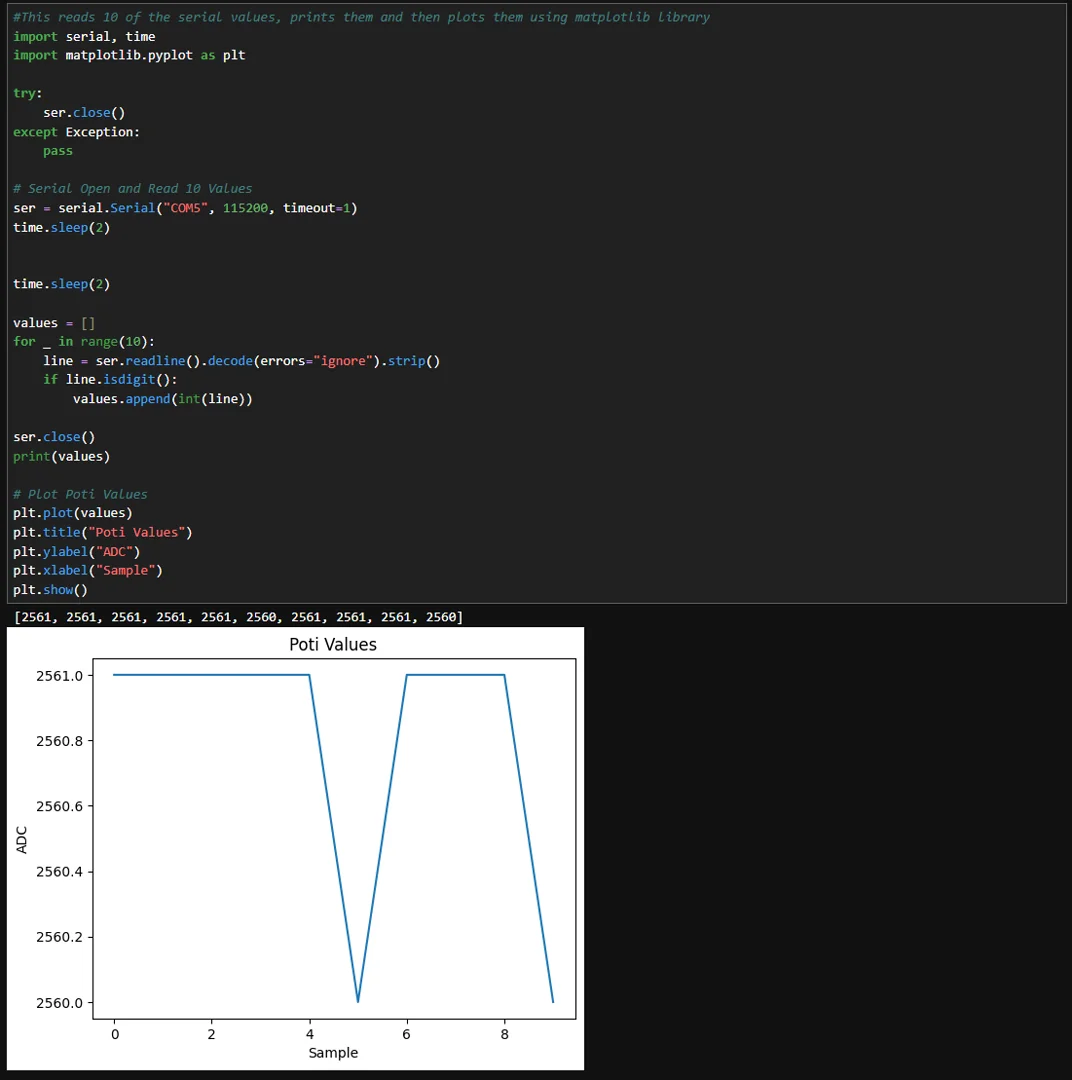Click the comment line starting '#This reads 10'
Screen dimensions: 1072x1080
tap(361, 17)
